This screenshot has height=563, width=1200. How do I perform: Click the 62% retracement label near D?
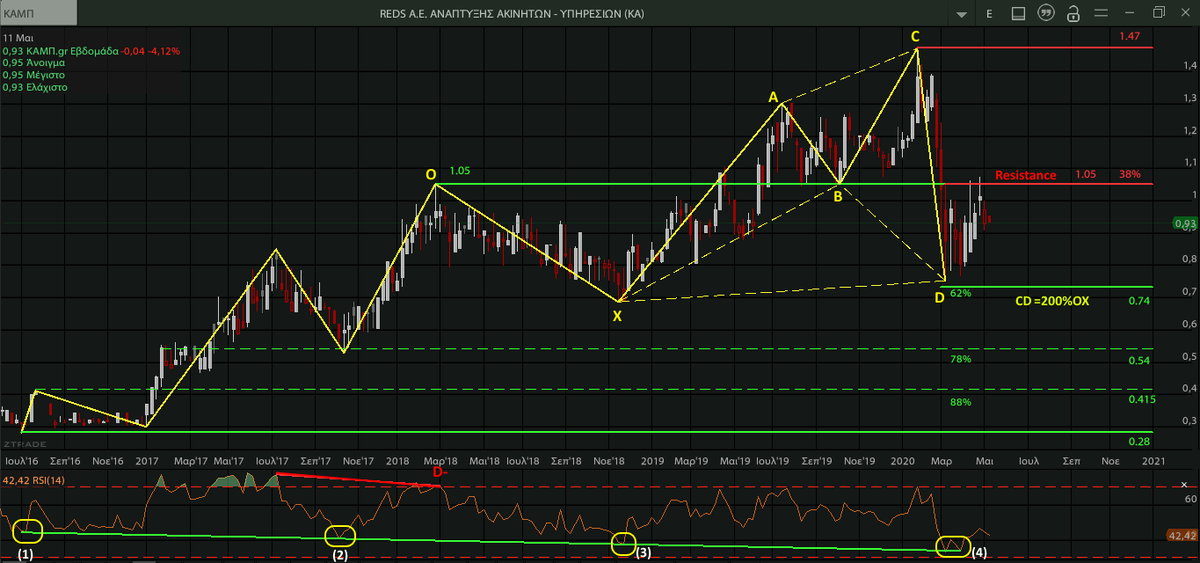pyautogui.click(x=961, y=293)
